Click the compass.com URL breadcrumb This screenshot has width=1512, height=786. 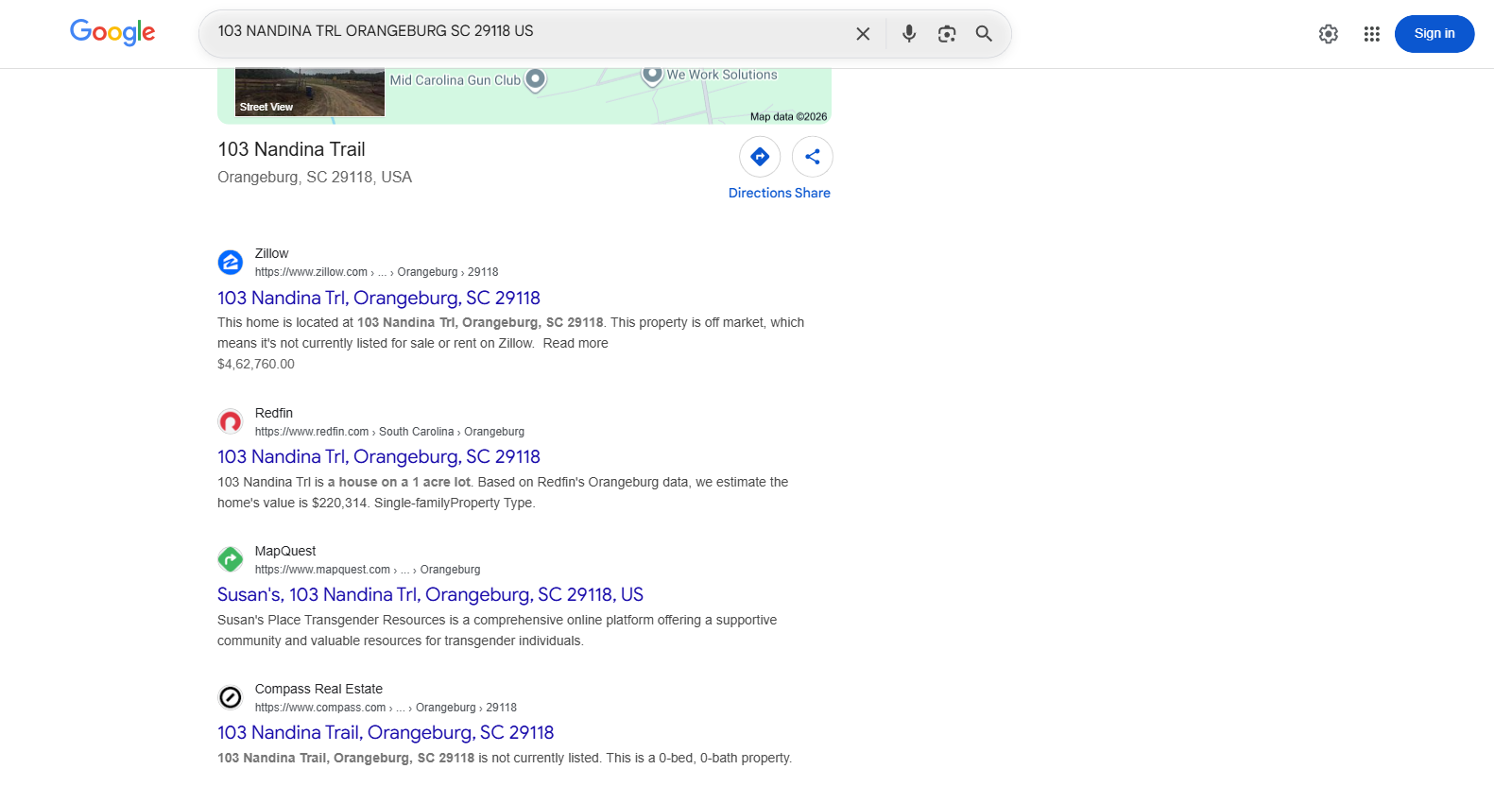coord(386,708)
